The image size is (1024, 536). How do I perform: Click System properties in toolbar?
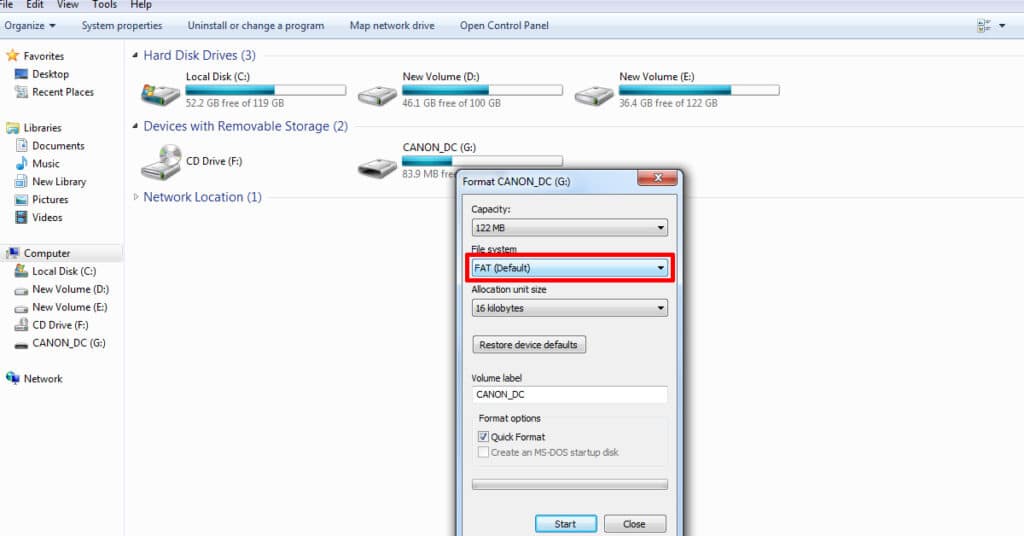click(x=122, y=25)
